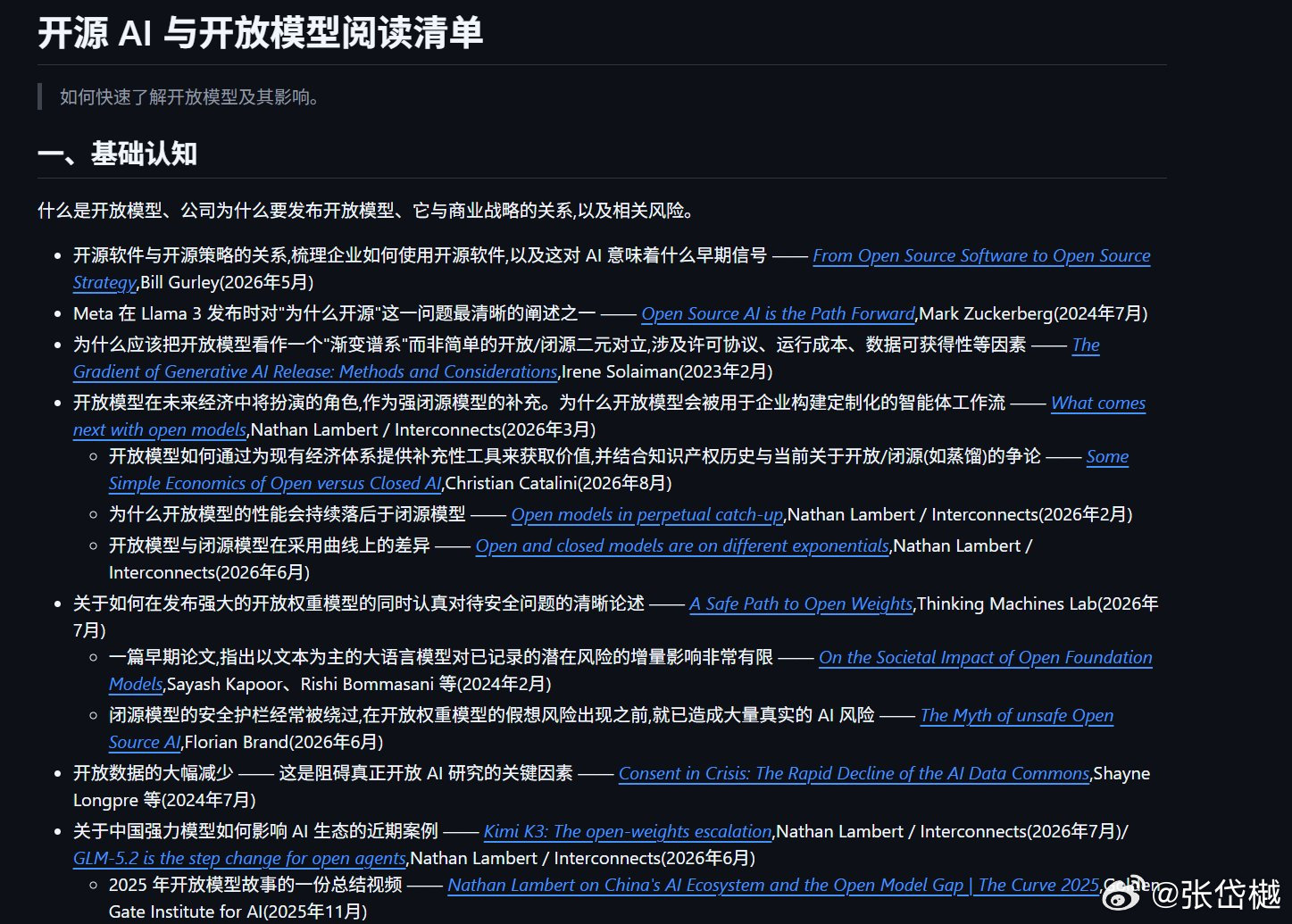This screenshot has height=924, width=1292.
Task: Click the description beginning "Meta 在 Llama 3 发布时"
Action: tap(335, 313)
